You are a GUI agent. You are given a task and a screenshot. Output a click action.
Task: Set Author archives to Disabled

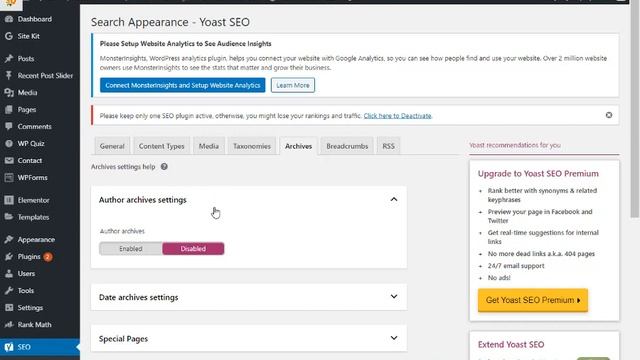[x=193, y=249]
